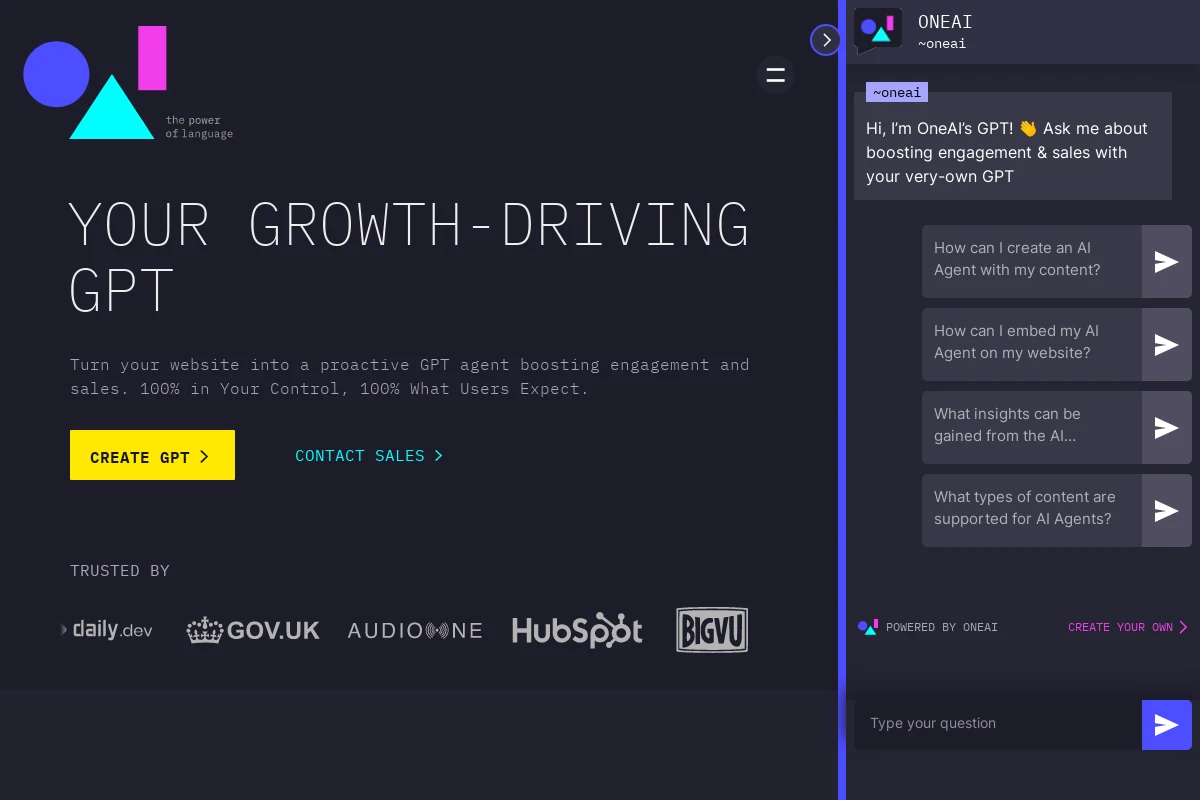Open the hamburger navigation menu

pos(775,75)
